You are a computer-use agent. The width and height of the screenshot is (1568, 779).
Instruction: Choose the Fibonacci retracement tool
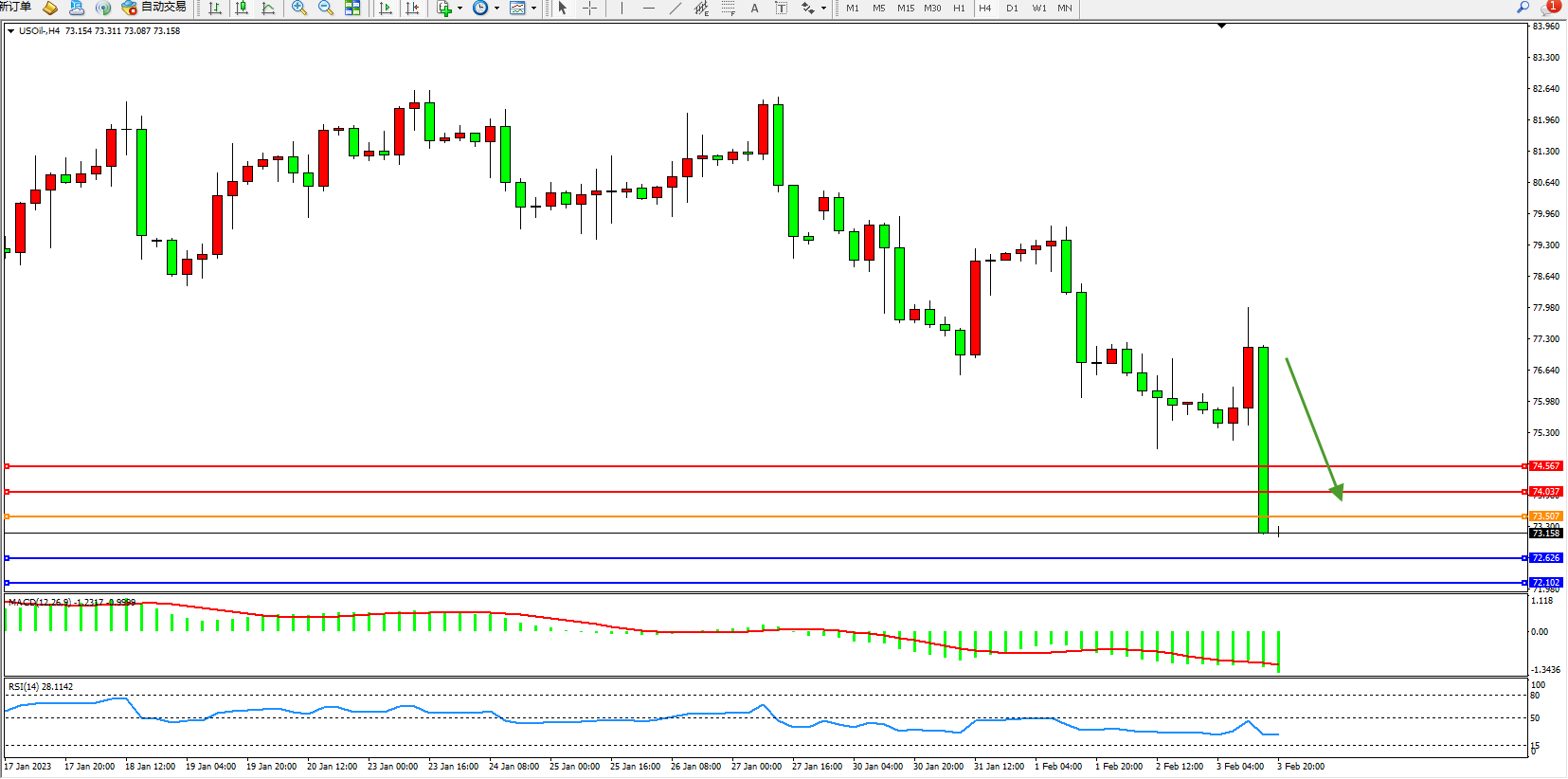[728, 9]
